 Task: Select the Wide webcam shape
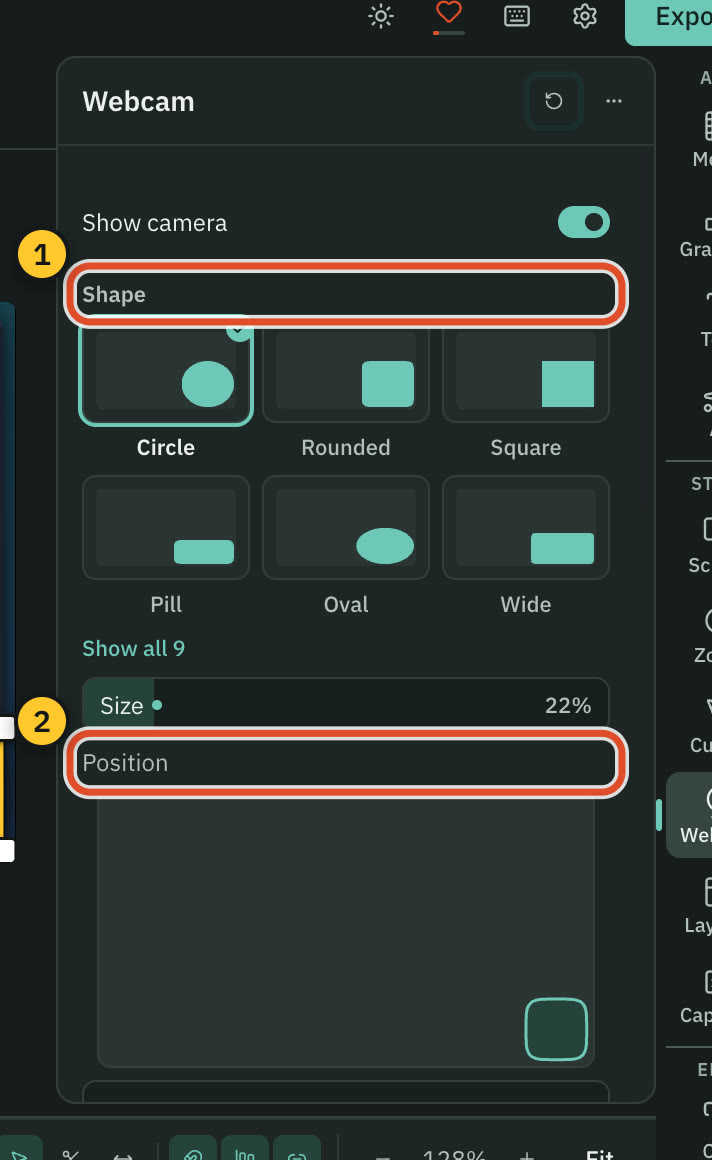coord(525,527)
